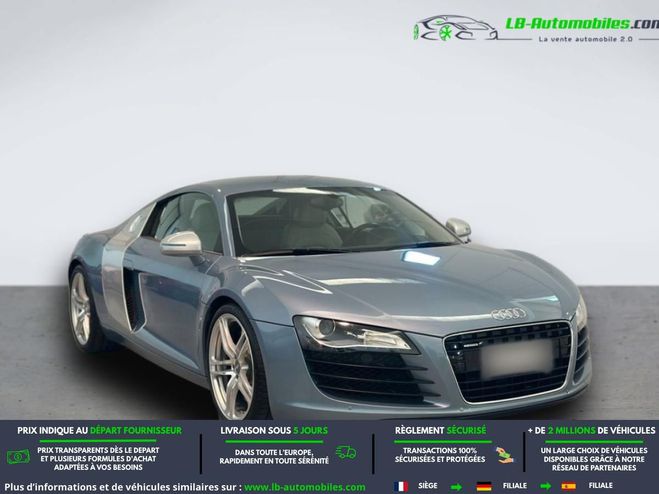Image resolution: width=659 pixels, height=494 pixels.
Task: Click the French flag icon
Action: (401, 486)
